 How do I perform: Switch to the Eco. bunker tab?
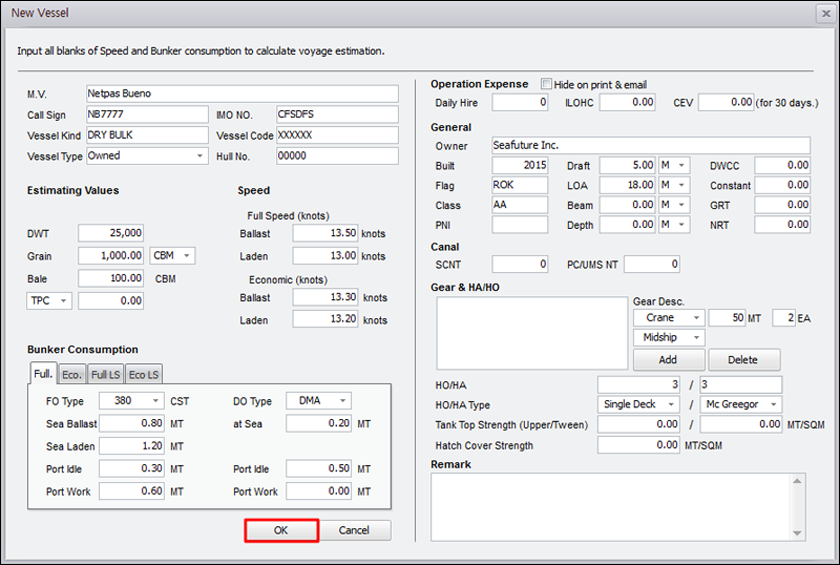click(x=71, y=374)
